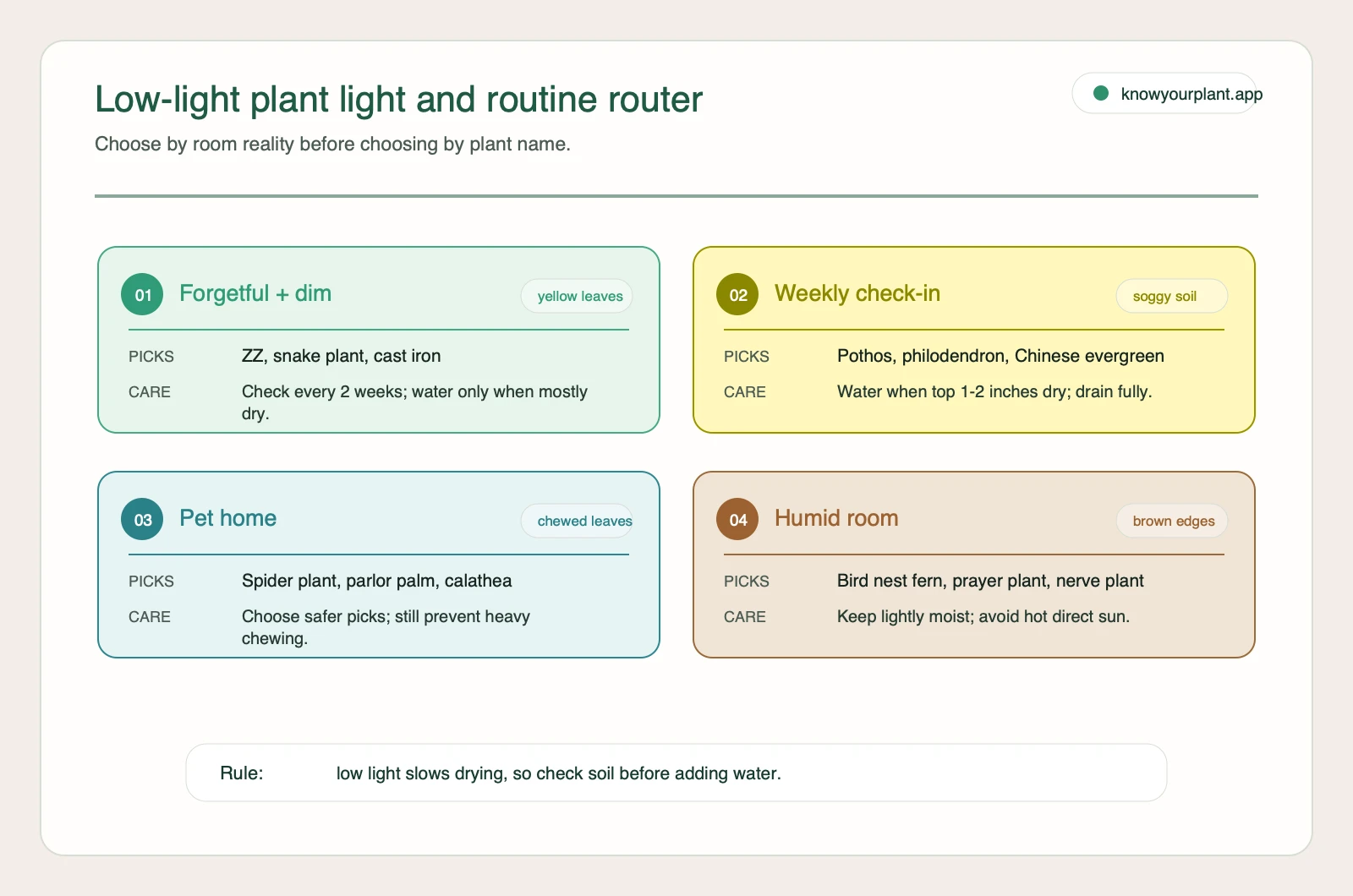Screen dimensions: 1353x896
Task: Click the Humid room card title
Action: (x=836, y=518)
